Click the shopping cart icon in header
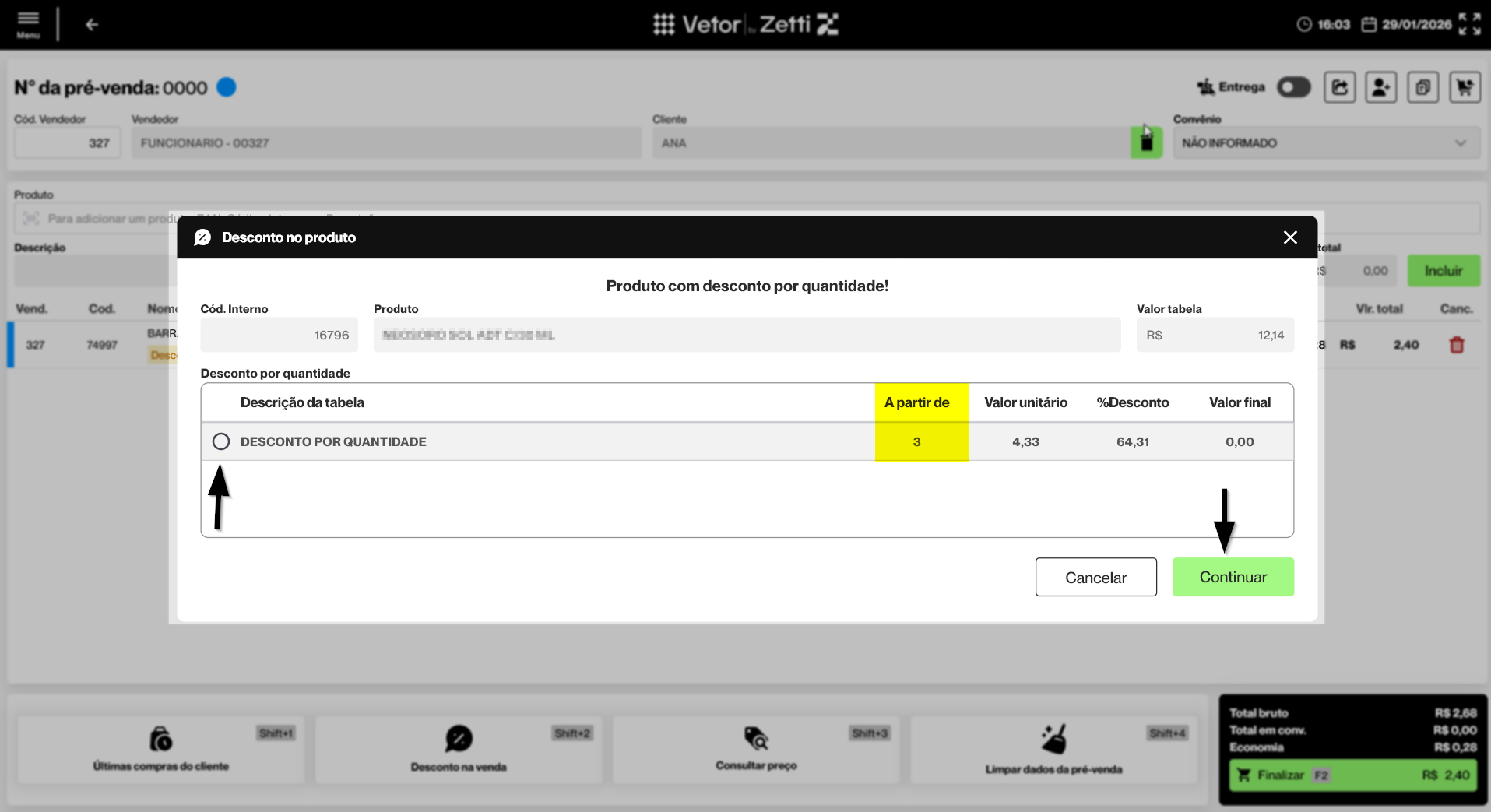This screenshot has width=1491, height=812. click(1465, 87)
